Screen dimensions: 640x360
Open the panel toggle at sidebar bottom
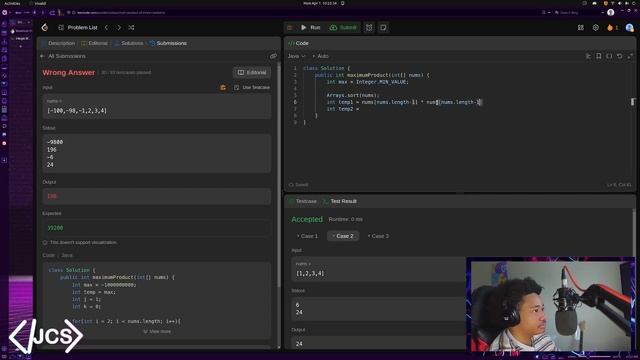[4, 356]
